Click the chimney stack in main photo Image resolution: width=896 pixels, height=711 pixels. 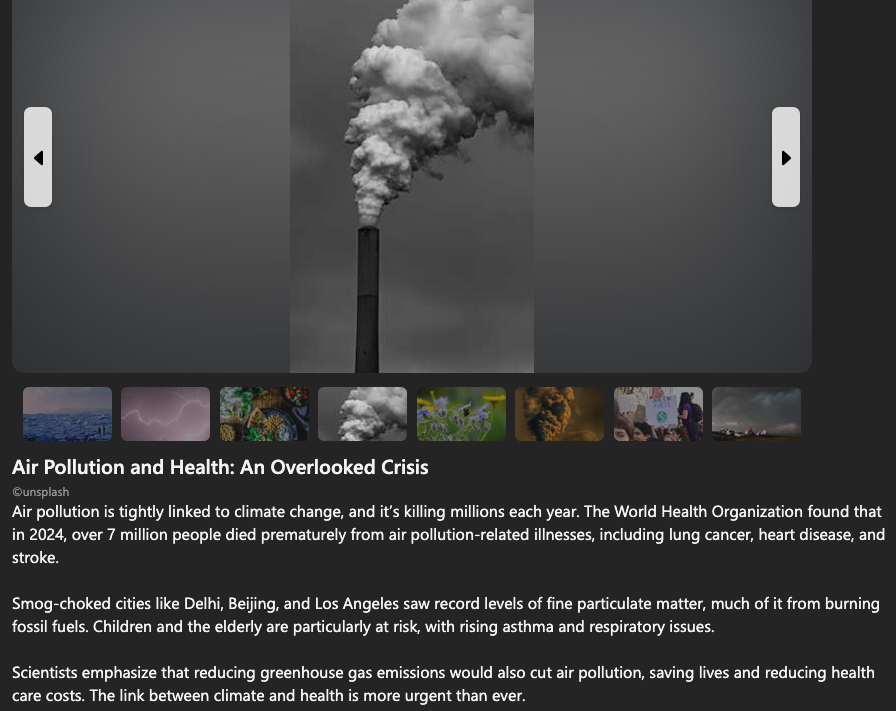[367, 299]
